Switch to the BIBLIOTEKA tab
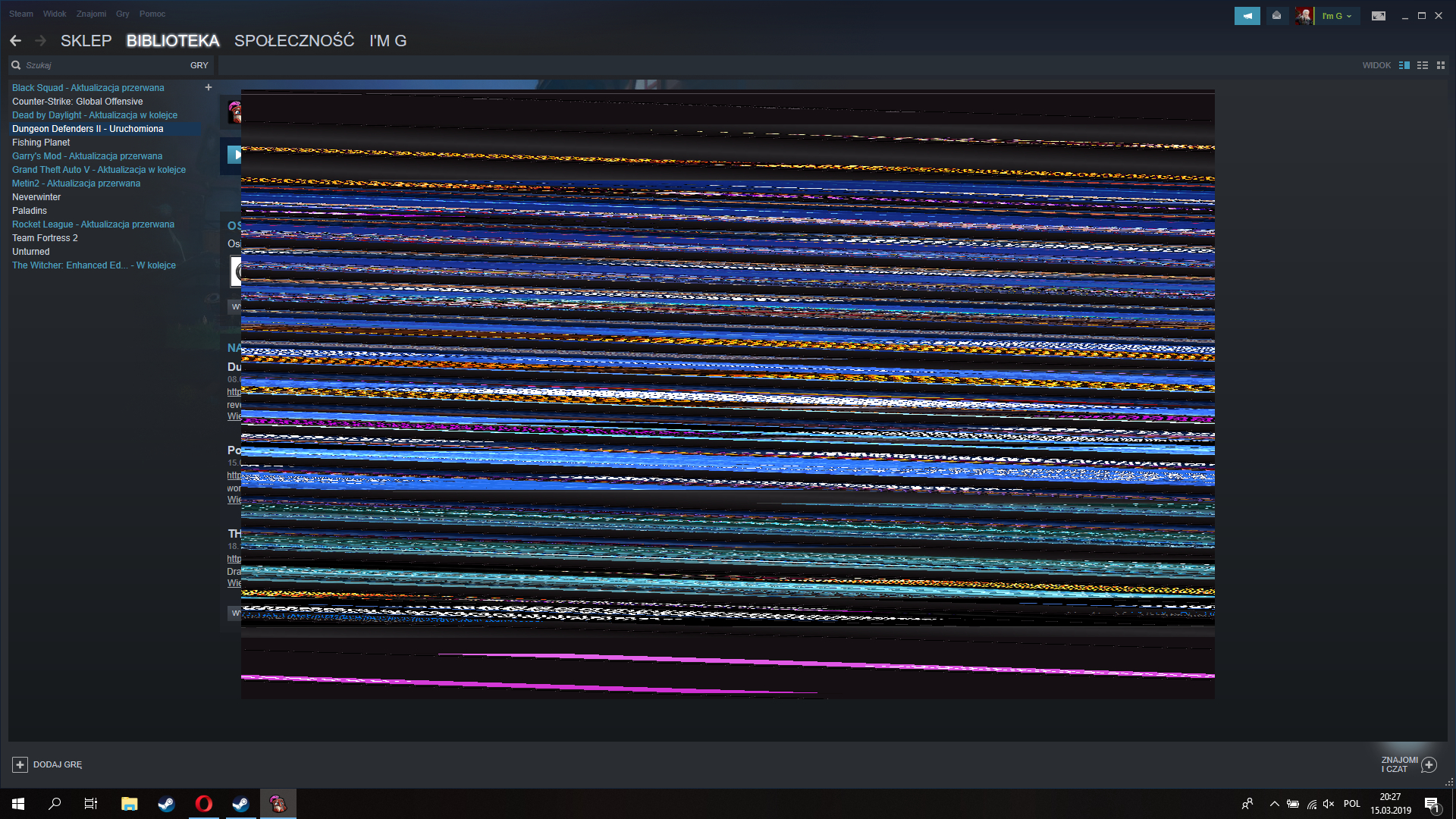The height and width of the screenshot is (819, 1456). [173, 41]
